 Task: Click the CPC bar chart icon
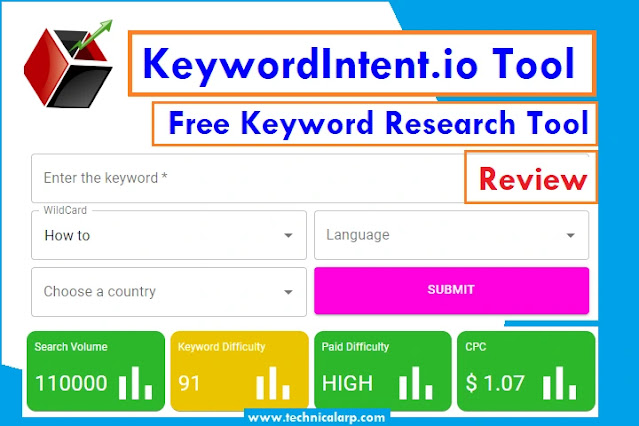click(560, 383)
